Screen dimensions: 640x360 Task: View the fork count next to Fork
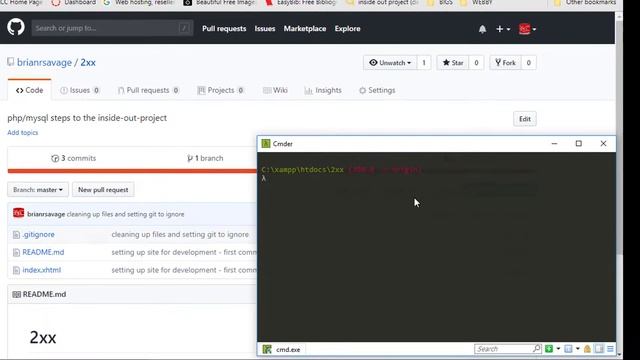[x=528, y=63]
